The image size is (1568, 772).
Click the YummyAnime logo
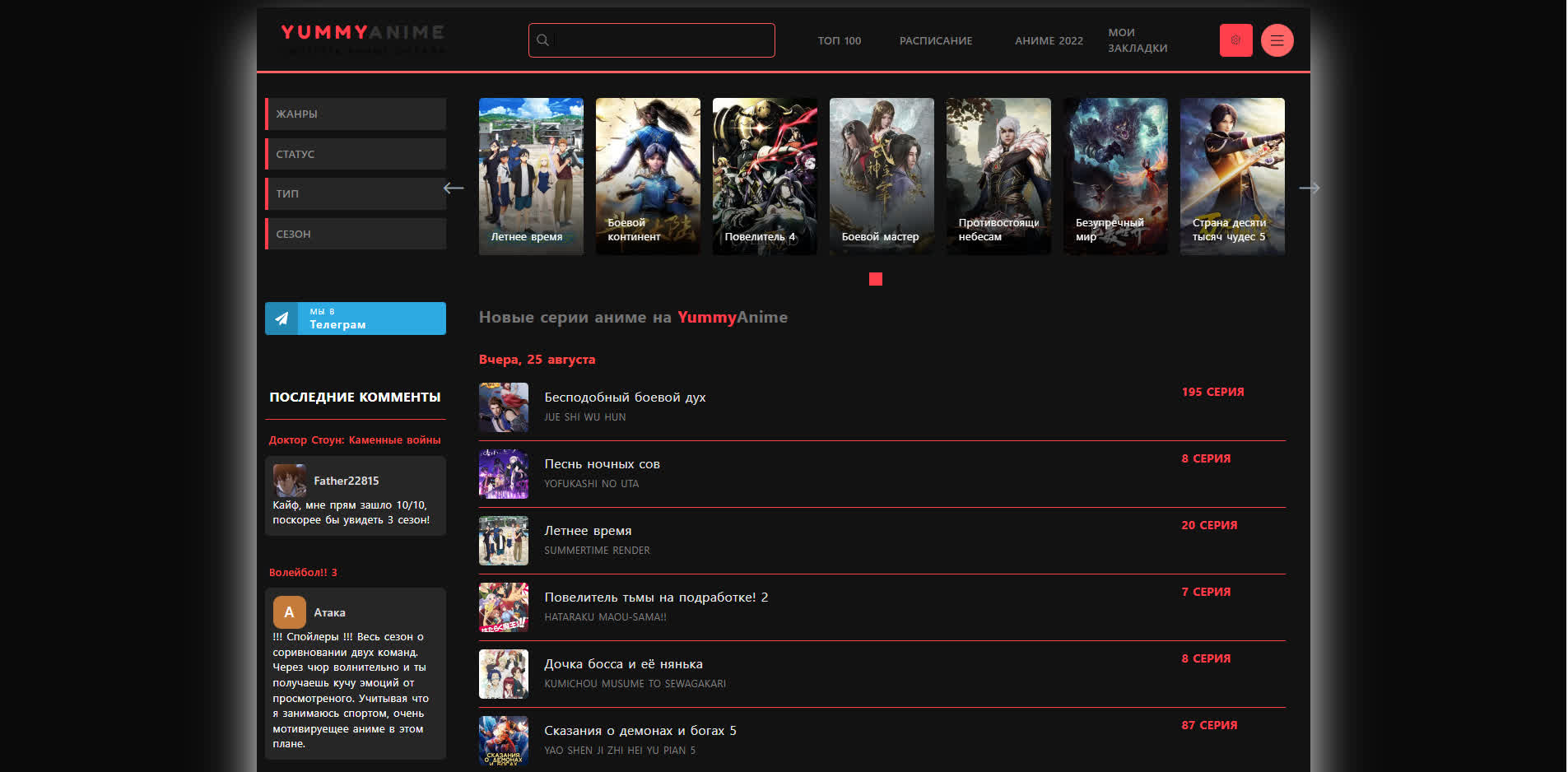[x=361, y=35]
